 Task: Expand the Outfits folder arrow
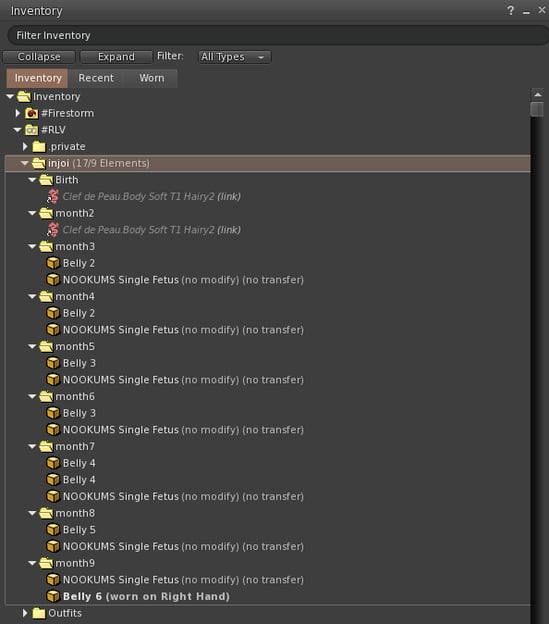(x=25, y=613)
